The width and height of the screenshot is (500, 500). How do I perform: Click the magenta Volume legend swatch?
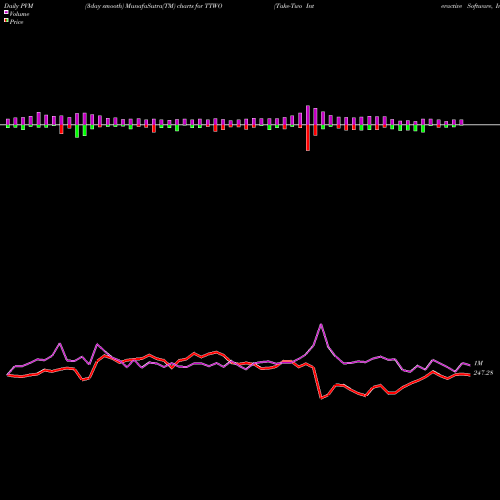tap(6, 12)
